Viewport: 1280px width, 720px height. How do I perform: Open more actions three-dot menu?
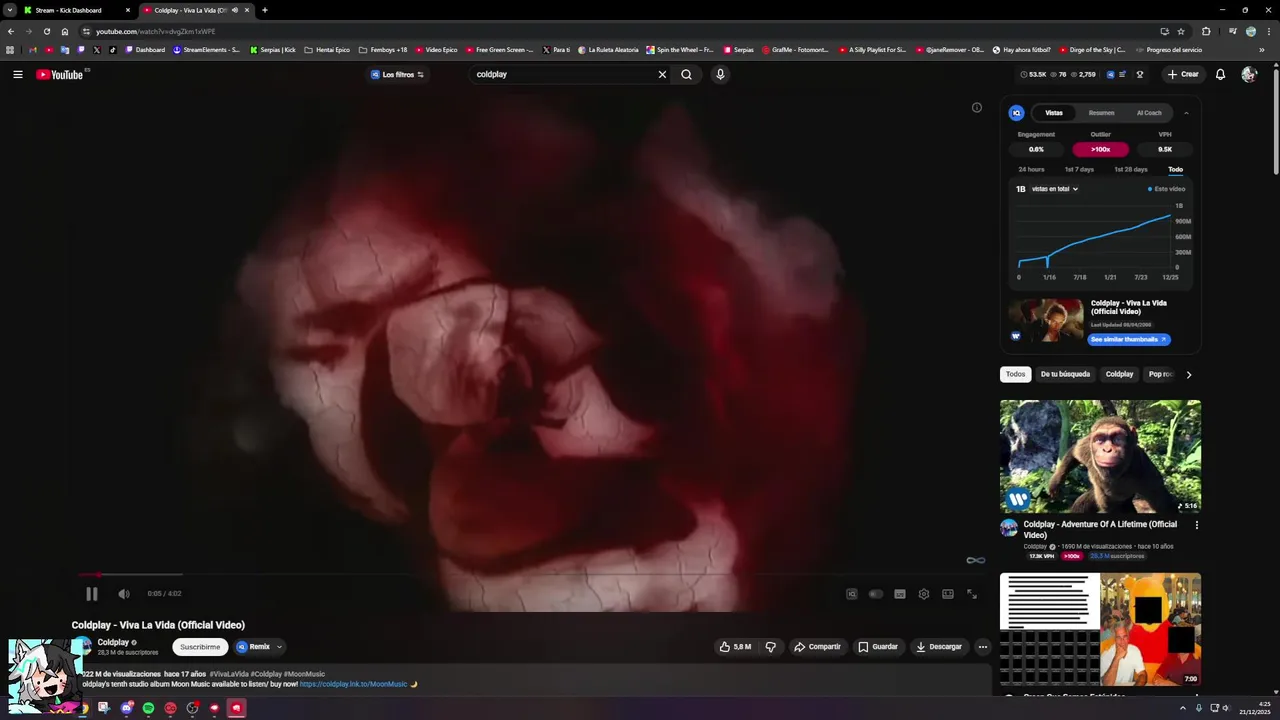tap(983, 647)
